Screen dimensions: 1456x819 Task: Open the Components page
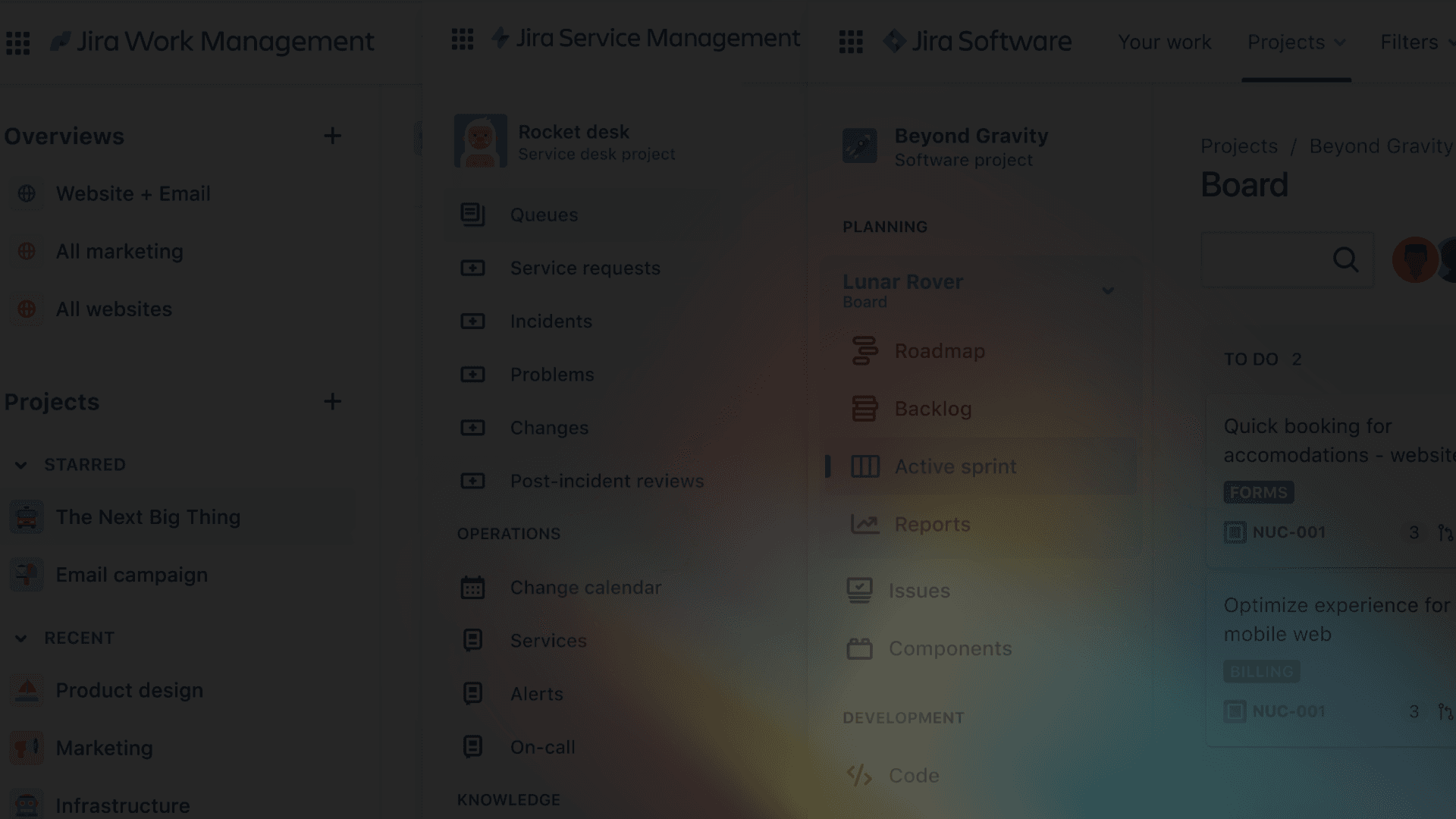pos(950,648)
